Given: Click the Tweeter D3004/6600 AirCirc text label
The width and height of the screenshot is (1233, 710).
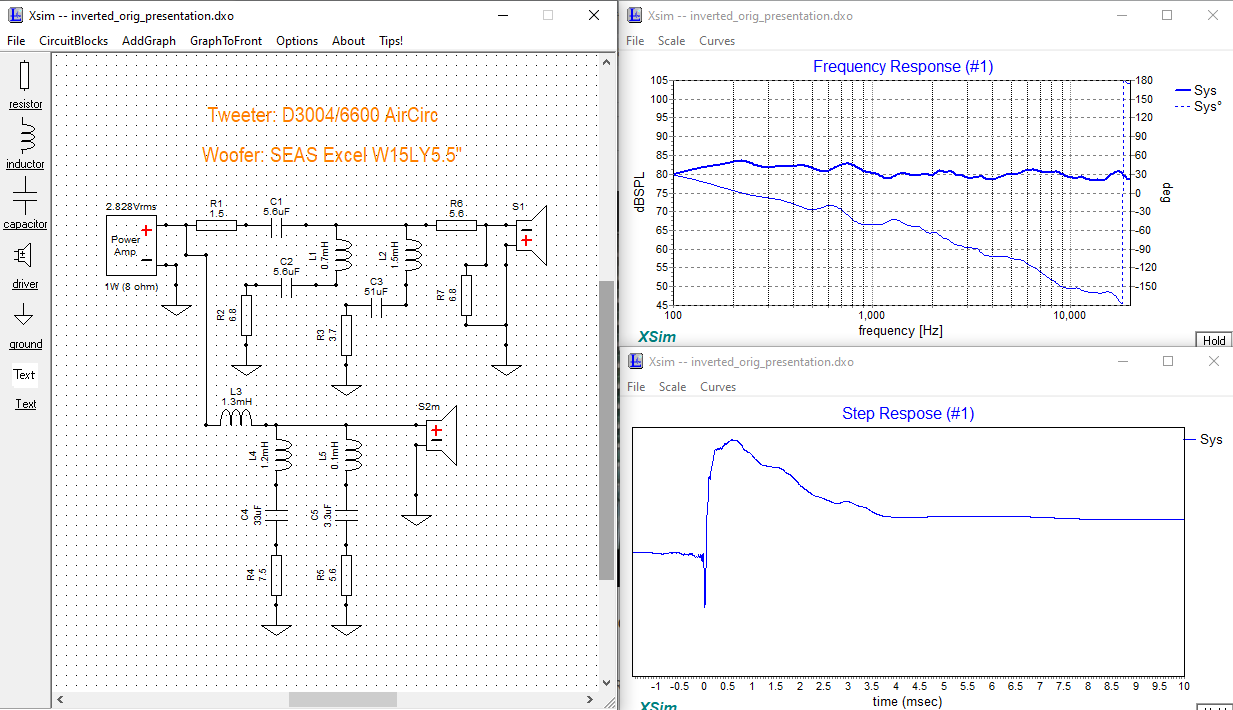Looking at the screenshot, I should pos(322,115).
